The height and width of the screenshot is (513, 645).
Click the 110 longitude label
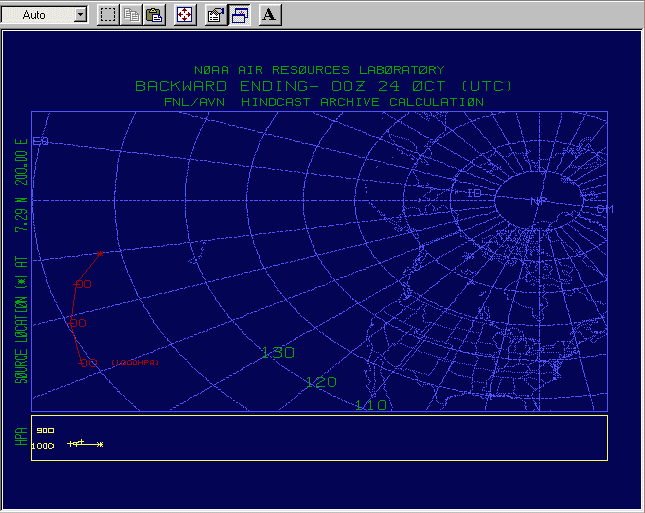[x=371, y=404]
